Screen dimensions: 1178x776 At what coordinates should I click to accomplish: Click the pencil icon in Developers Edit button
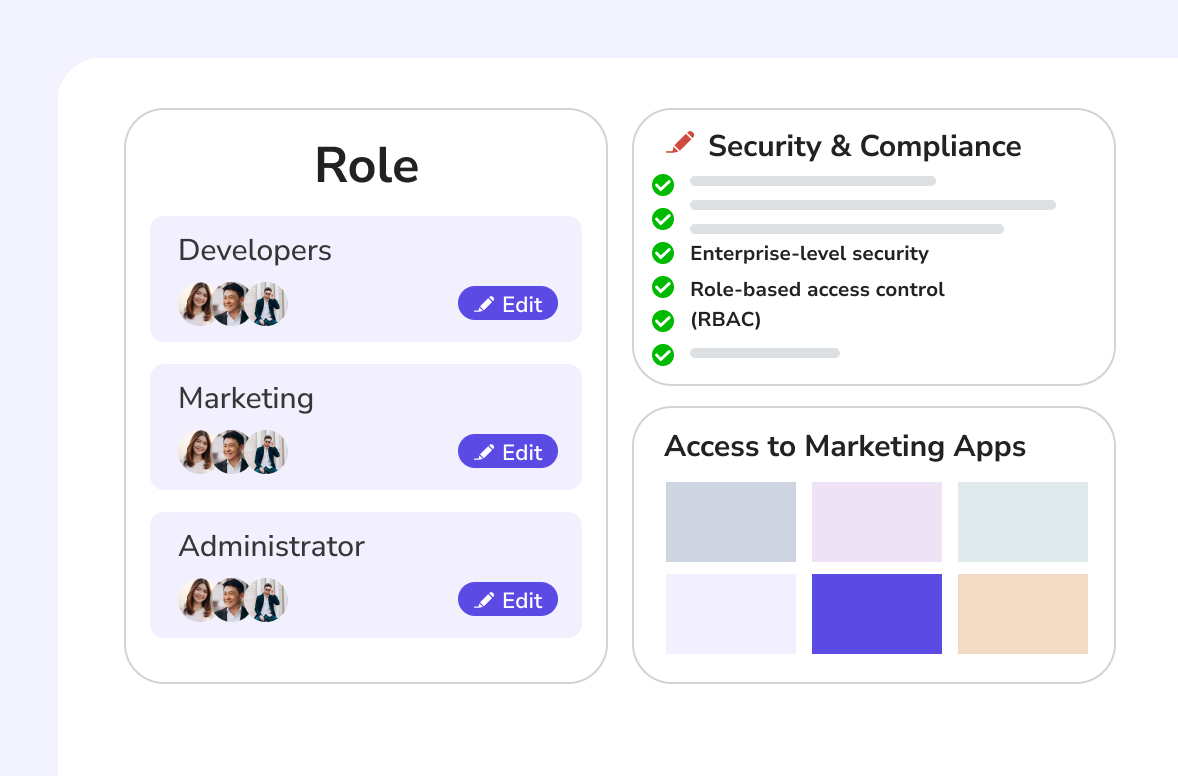[483, 303]
